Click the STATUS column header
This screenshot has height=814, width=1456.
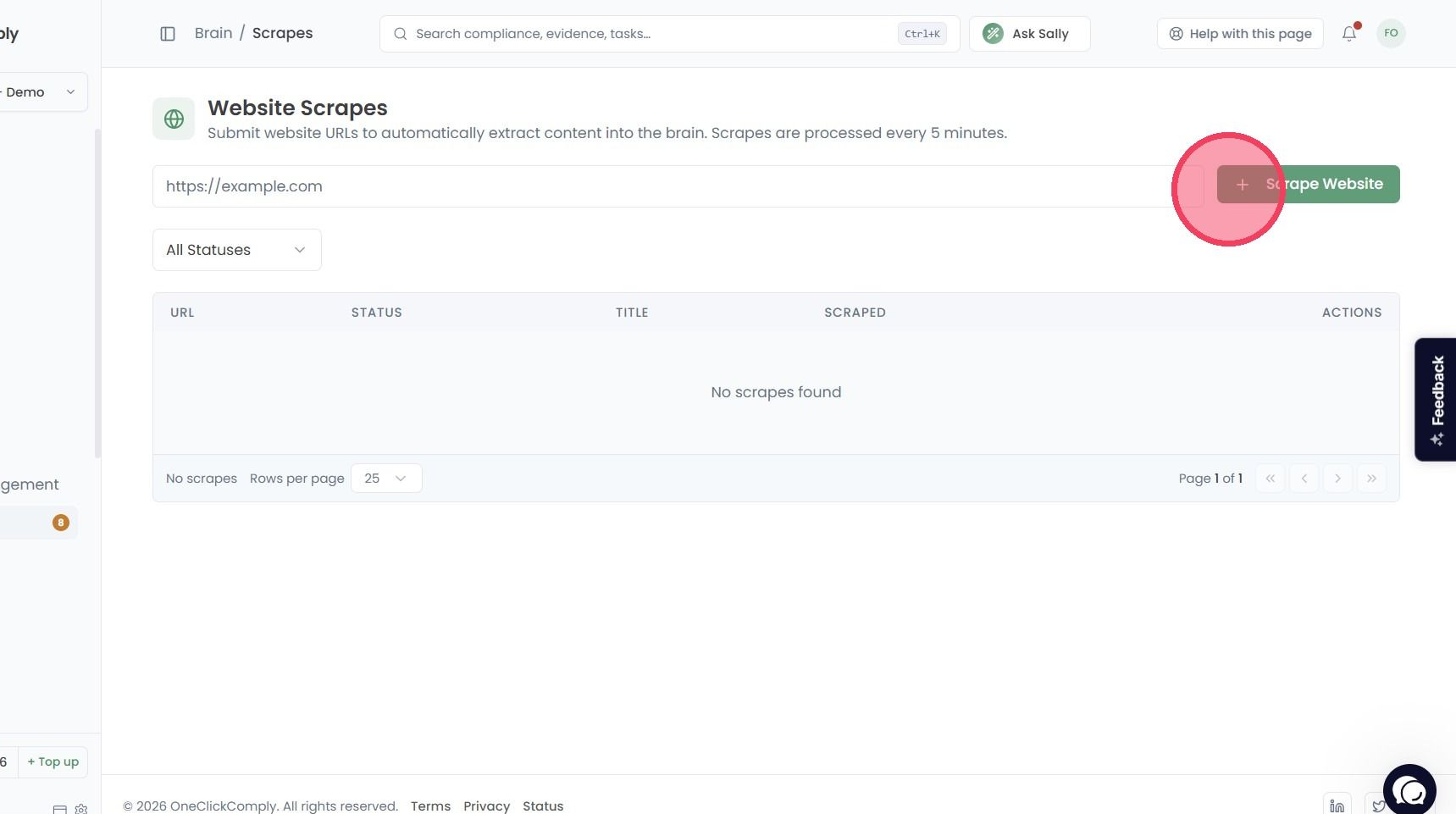point(377,313)
